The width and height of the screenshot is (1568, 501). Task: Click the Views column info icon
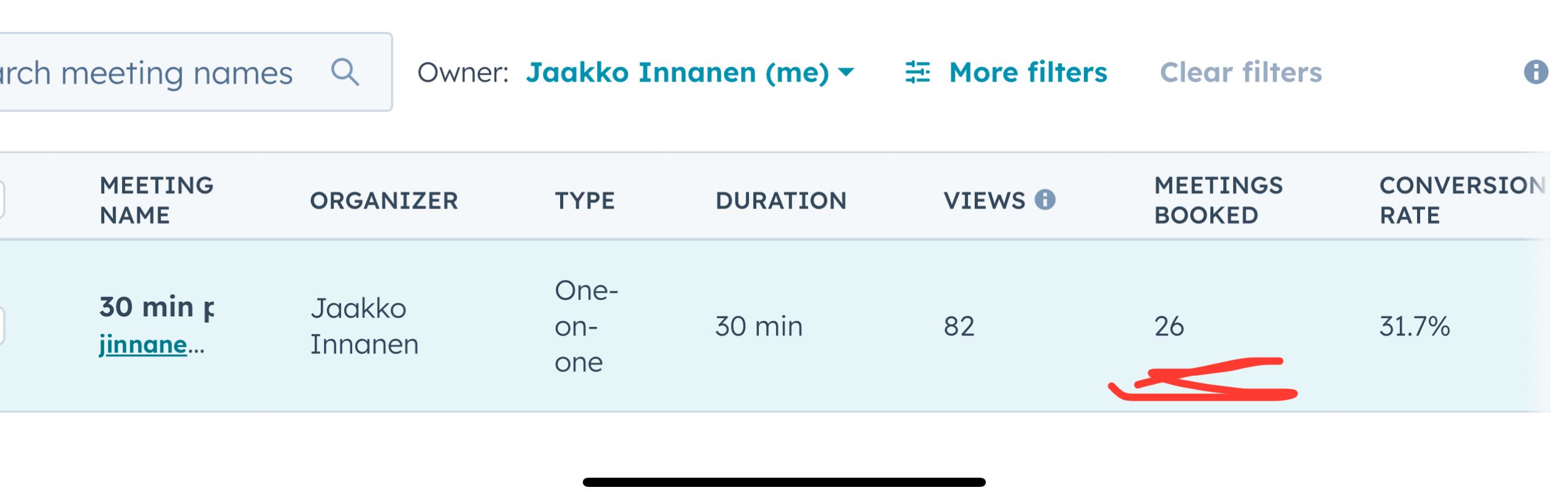point(1045,199)
